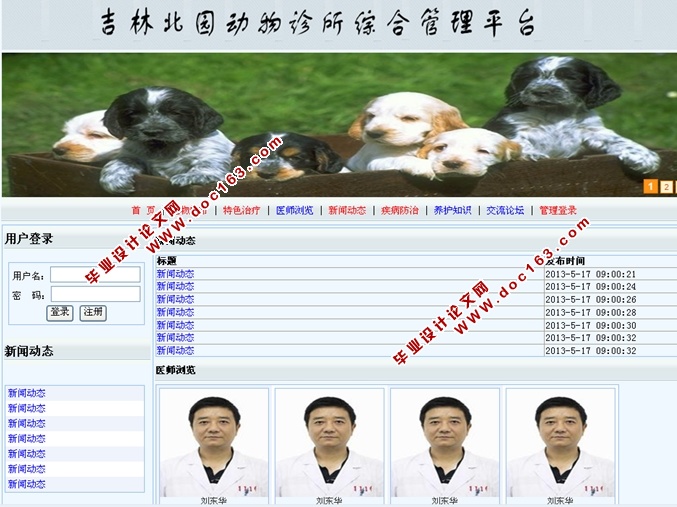677x507 pixels.
Task: Click the 登录 login button
Action: pyautogui.click(x=60, y=312)
